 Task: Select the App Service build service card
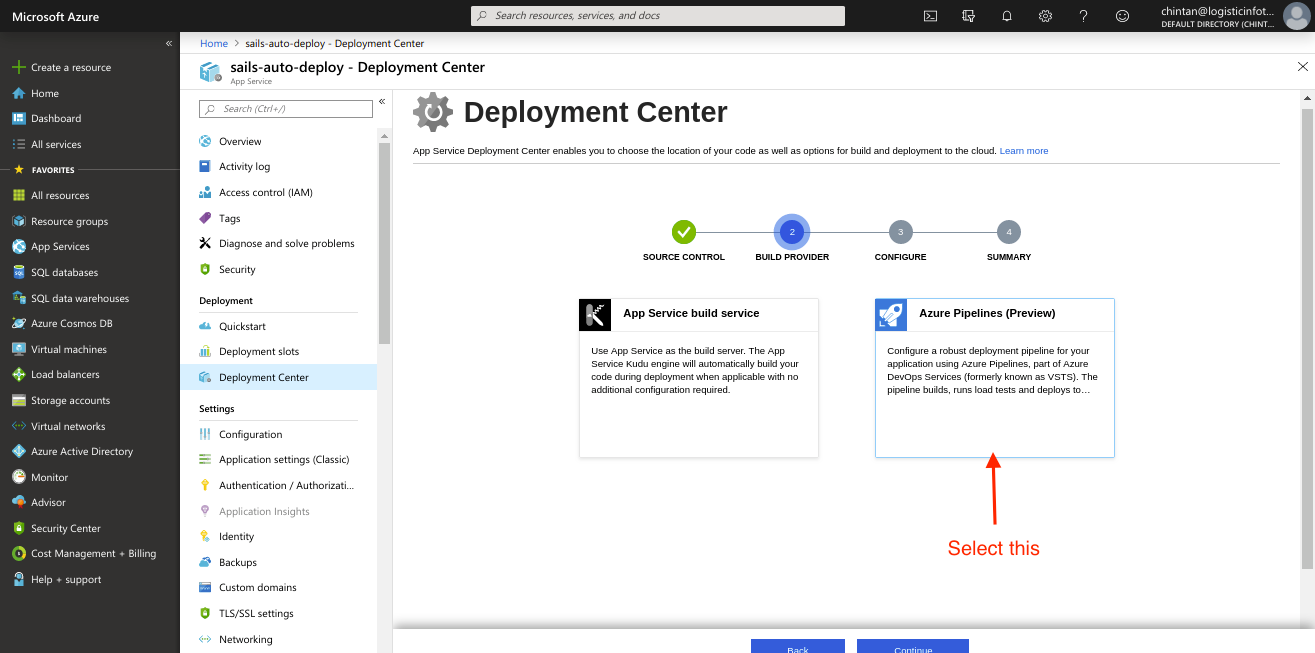pos(699,378)
